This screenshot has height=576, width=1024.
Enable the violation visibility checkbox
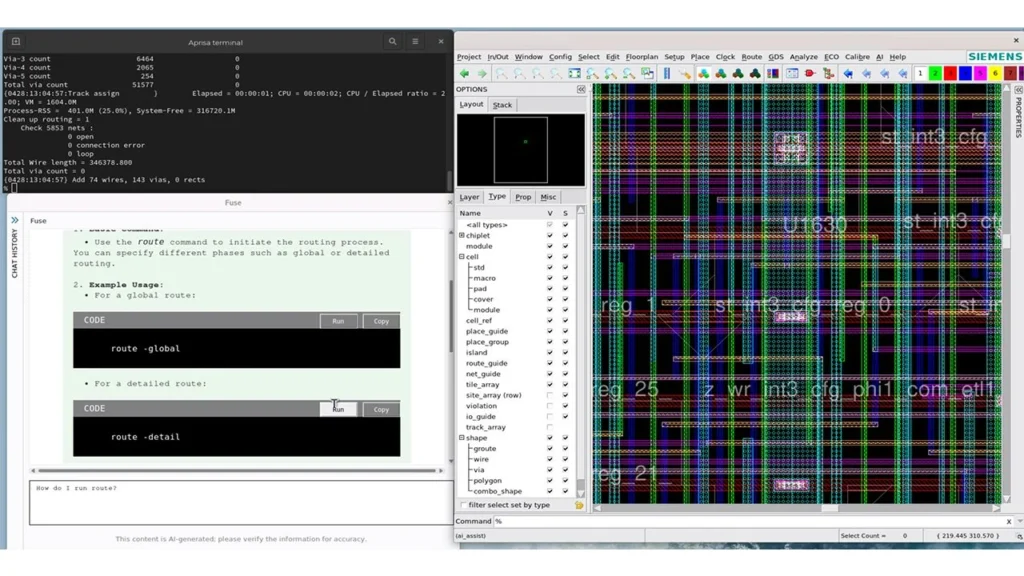pyautogui.click(x=550, y=406)
